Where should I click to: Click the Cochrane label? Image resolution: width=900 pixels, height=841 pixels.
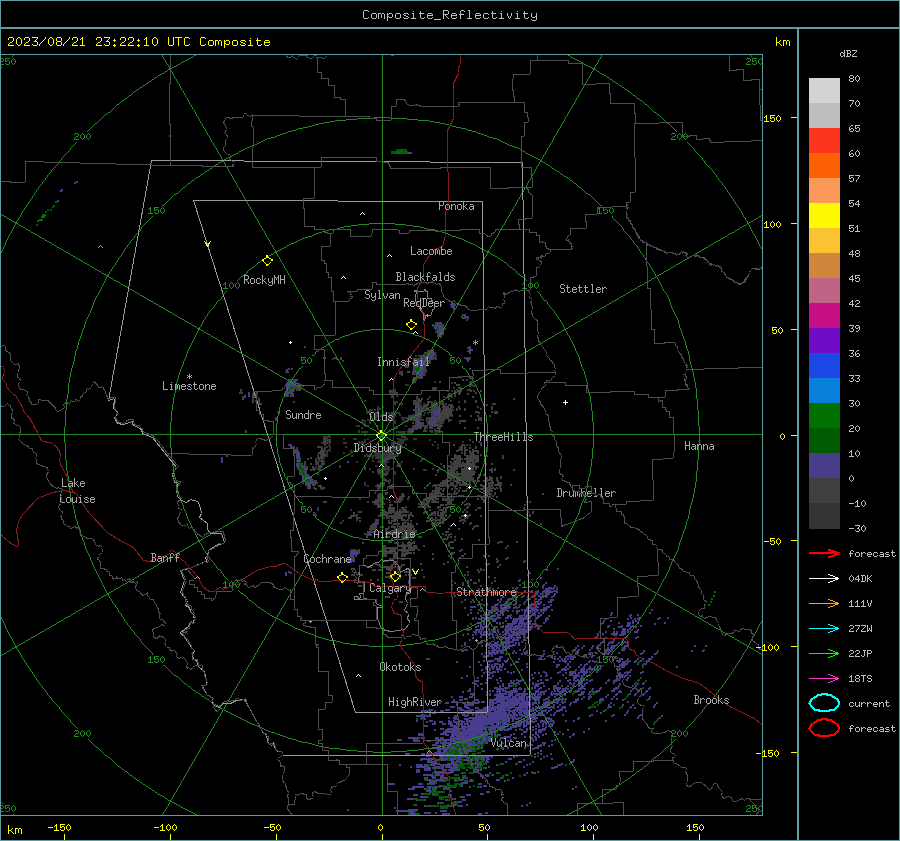coord(327,559)
